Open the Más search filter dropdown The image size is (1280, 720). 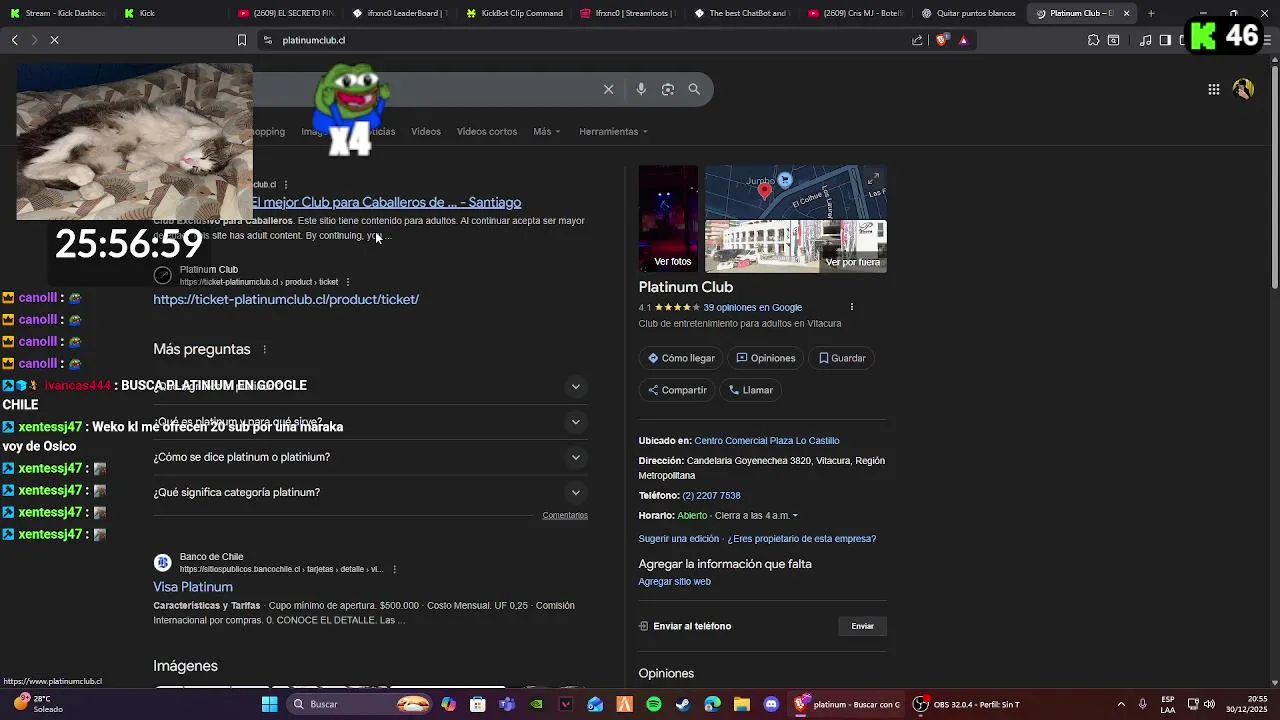tap(546, 131)
